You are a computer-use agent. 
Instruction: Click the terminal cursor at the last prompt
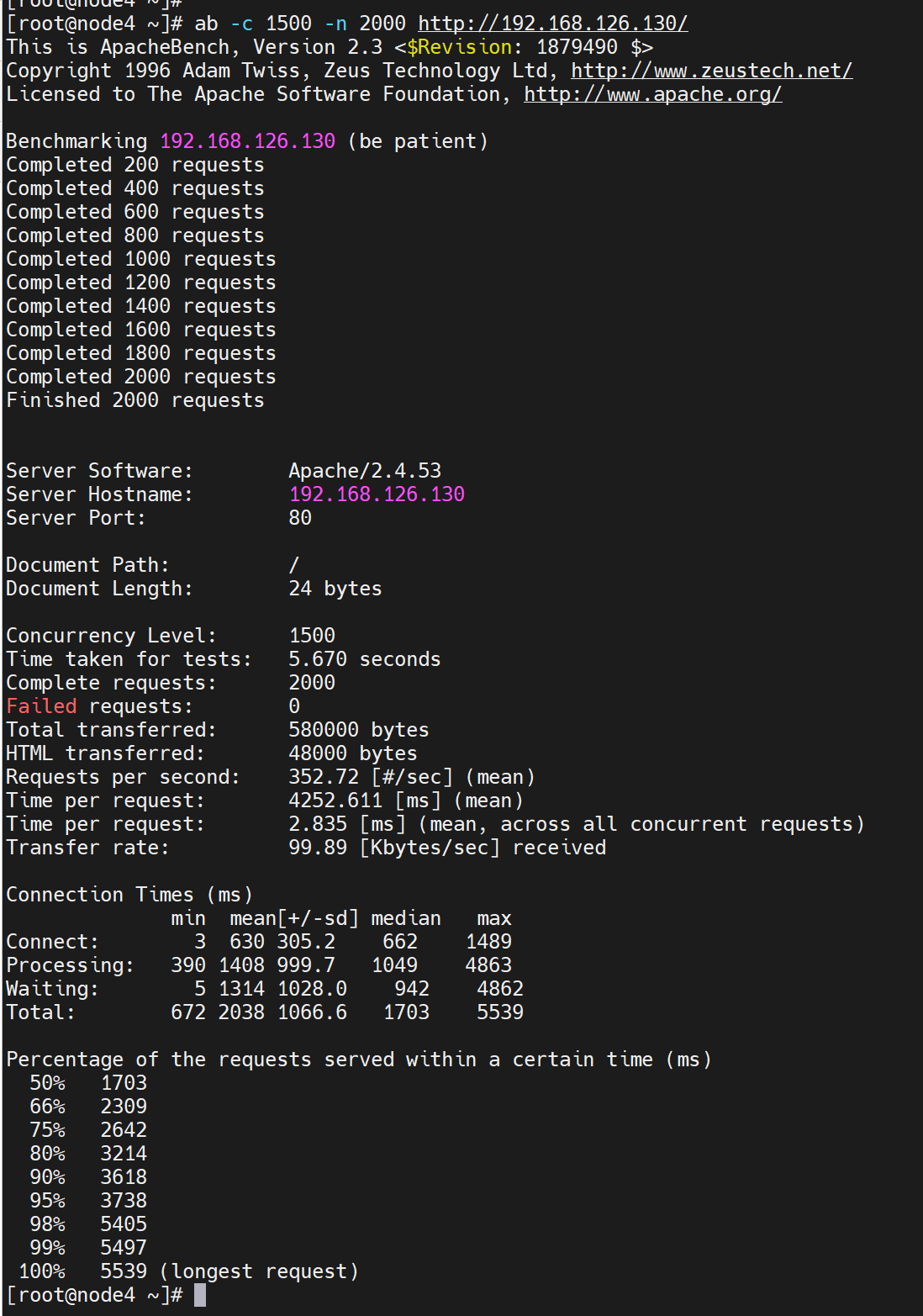[x=200, y=1295]
